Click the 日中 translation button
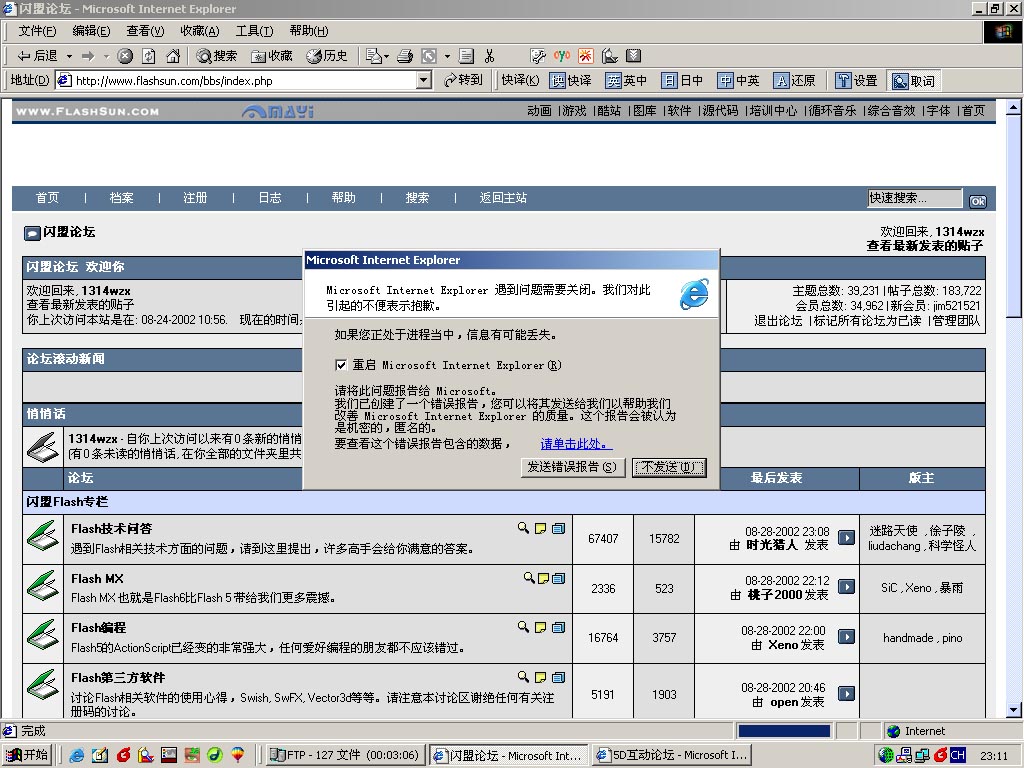 [x=682, y=81]
